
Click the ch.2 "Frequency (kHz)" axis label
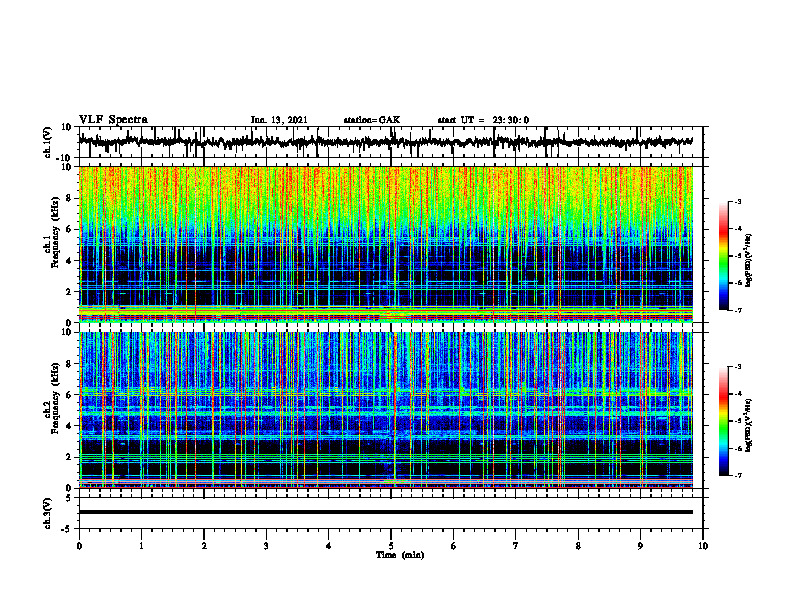pos(55,398)
